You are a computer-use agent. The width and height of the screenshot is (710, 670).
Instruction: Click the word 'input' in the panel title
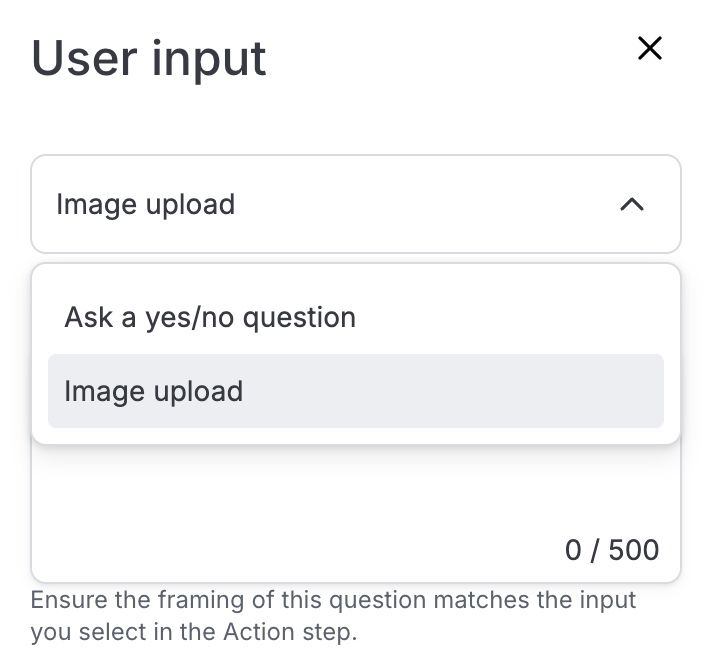pos(209,58)
